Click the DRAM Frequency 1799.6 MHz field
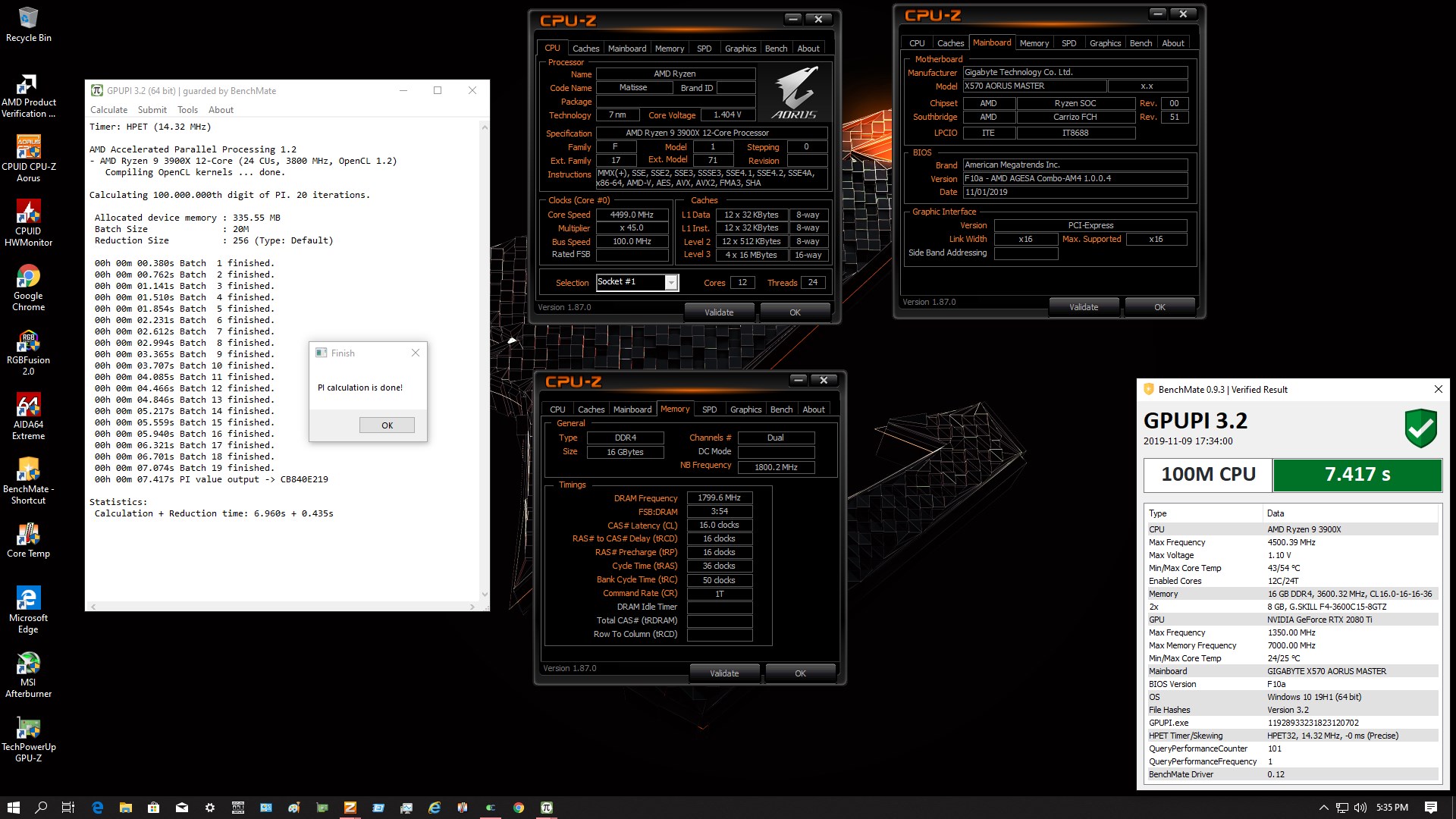This screenshot has width=1456, height=819. (x=719, y=498)
